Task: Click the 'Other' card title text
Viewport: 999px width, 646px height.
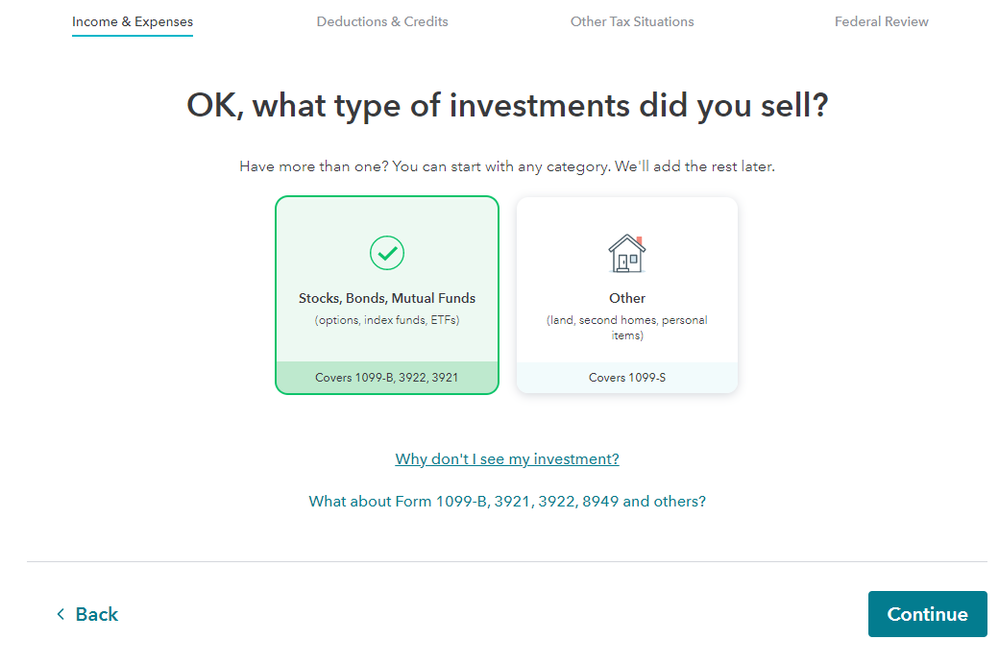Action: pos(627,298)
